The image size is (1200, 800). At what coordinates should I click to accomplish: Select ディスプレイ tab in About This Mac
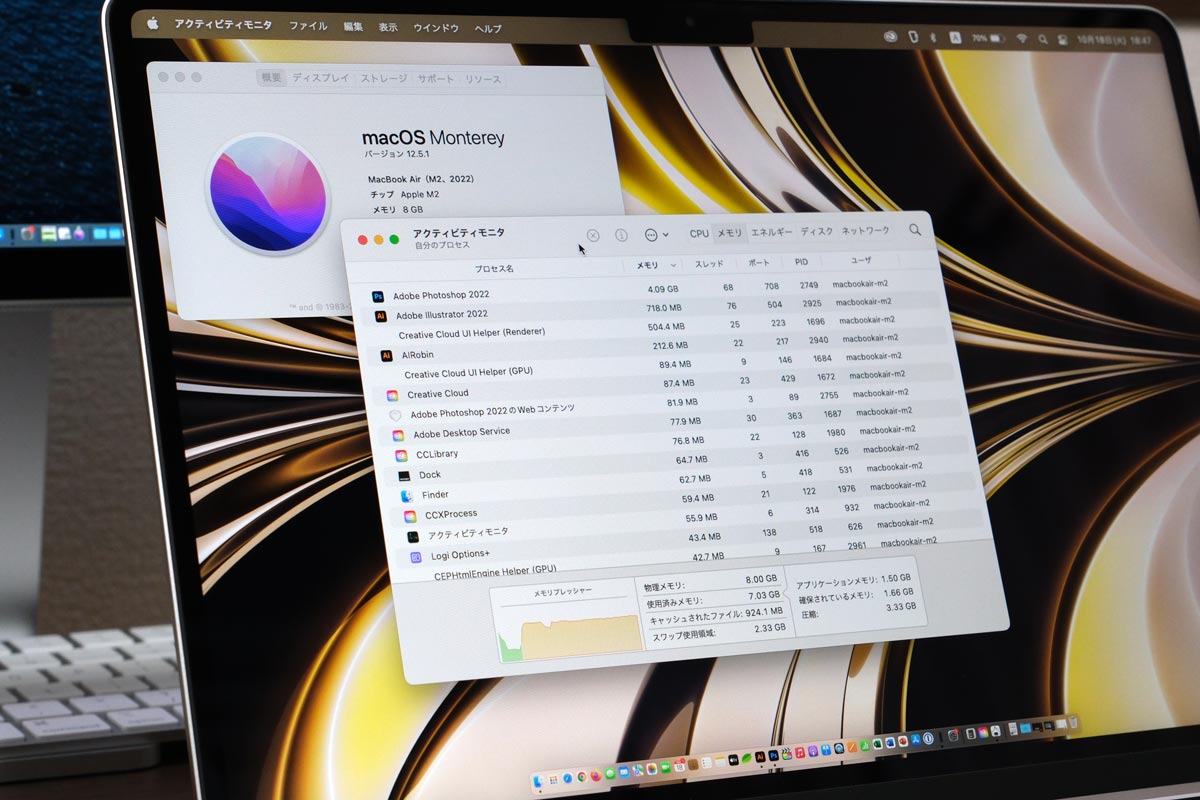(x=320, y=78)
